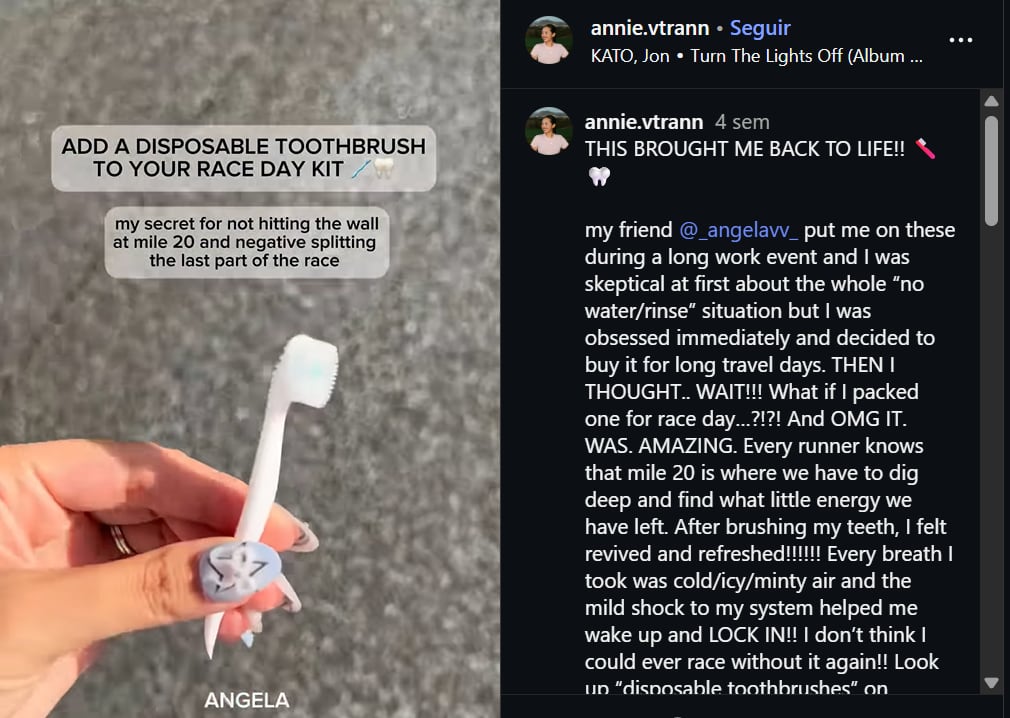
Task: Click annie.vtrann avatar beside the caption
Action: [x=549, y=131]
